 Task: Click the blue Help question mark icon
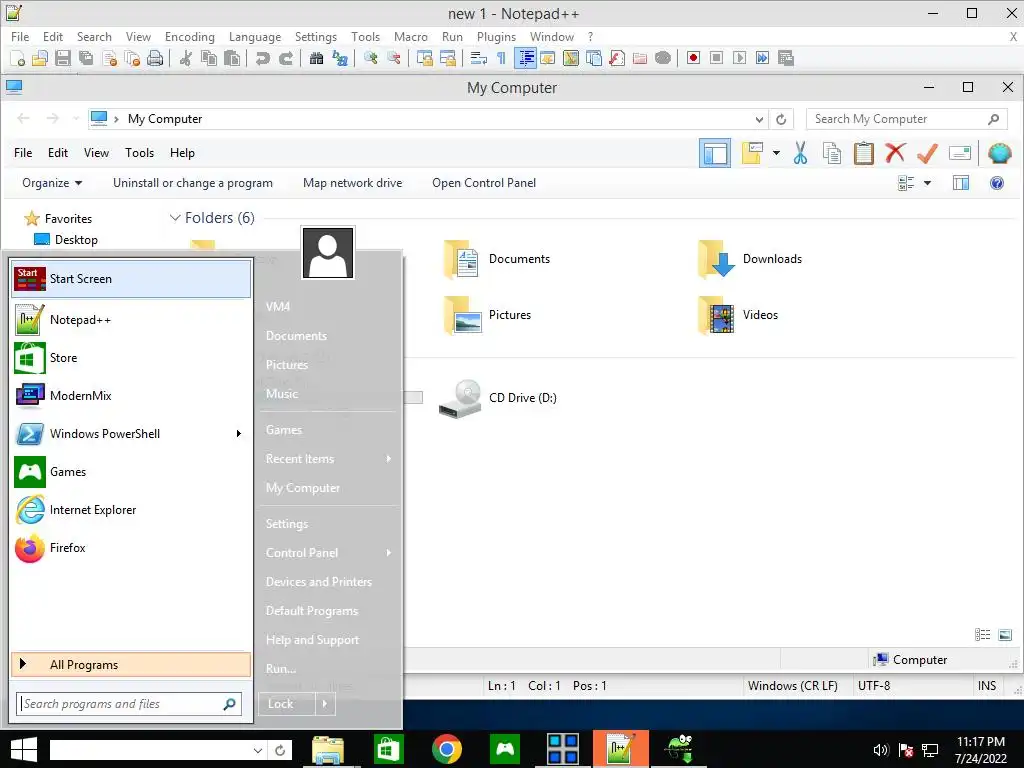(997, 184)
